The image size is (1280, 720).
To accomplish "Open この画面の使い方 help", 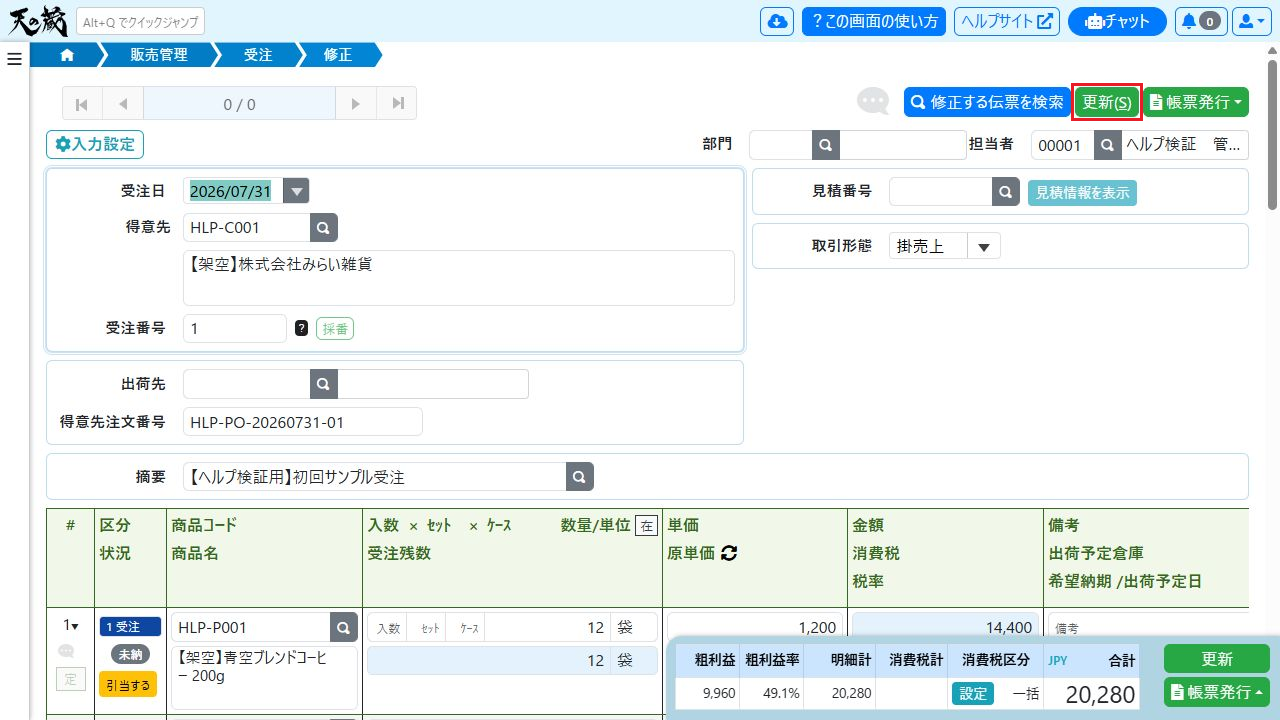I will pyautogui.click(x=875, y=21).
